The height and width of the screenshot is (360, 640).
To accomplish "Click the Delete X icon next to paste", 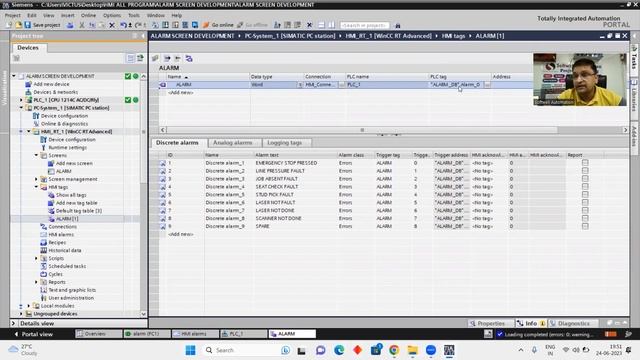I will [112, 25].
